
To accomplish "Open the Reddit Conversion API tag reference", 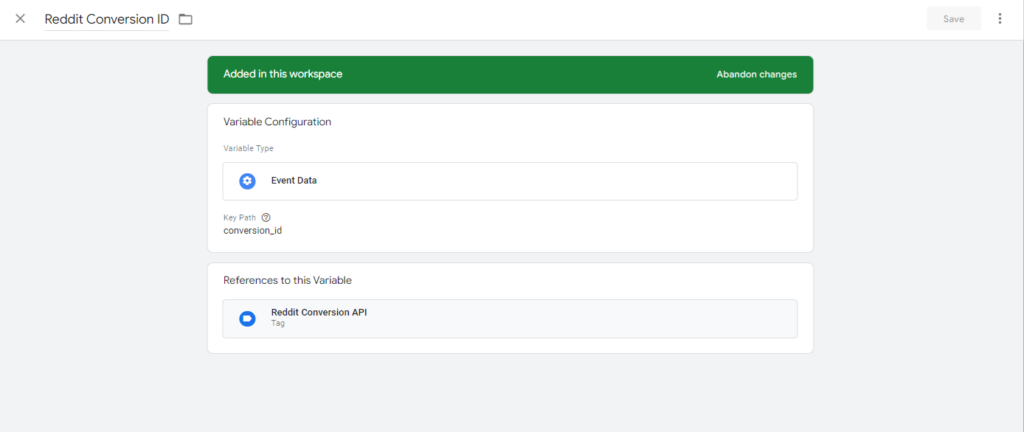I will coord(510,318).
